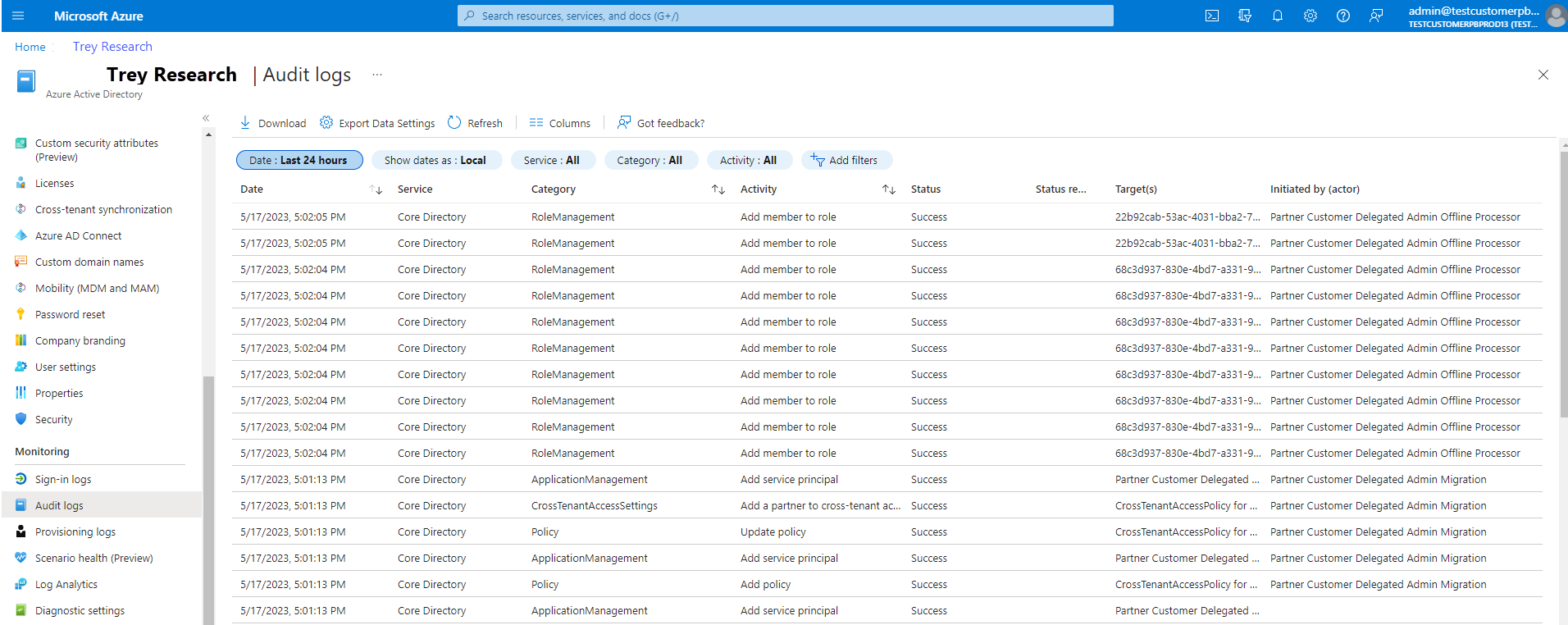Viewport: 1568px width, 625px height.
Task: Sort by the Date column arrows
Action: pos(376,189)
